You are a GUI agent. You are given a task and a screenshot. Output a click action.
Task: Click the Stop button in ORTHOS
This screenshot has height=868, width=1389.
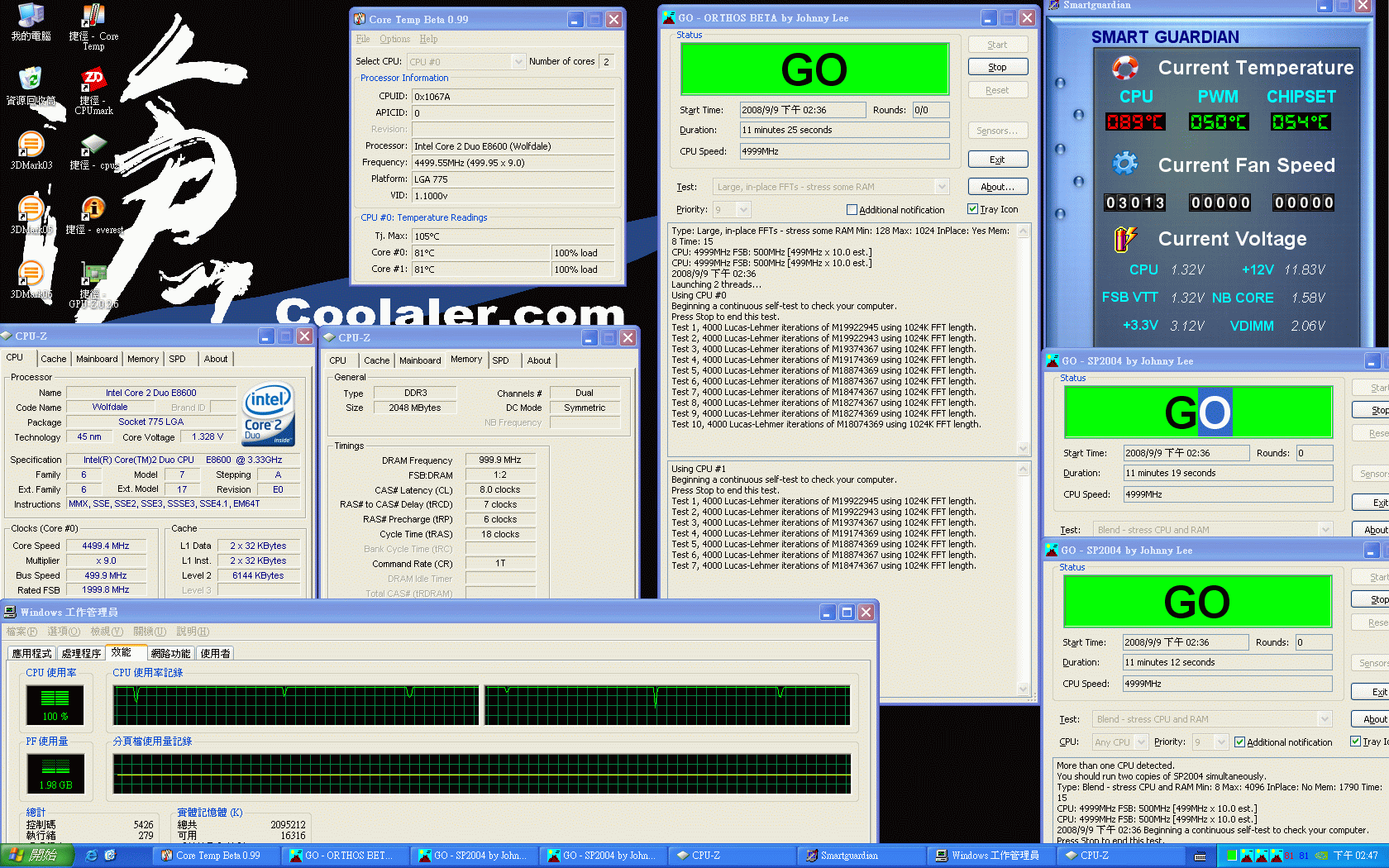tap(997, 67)
